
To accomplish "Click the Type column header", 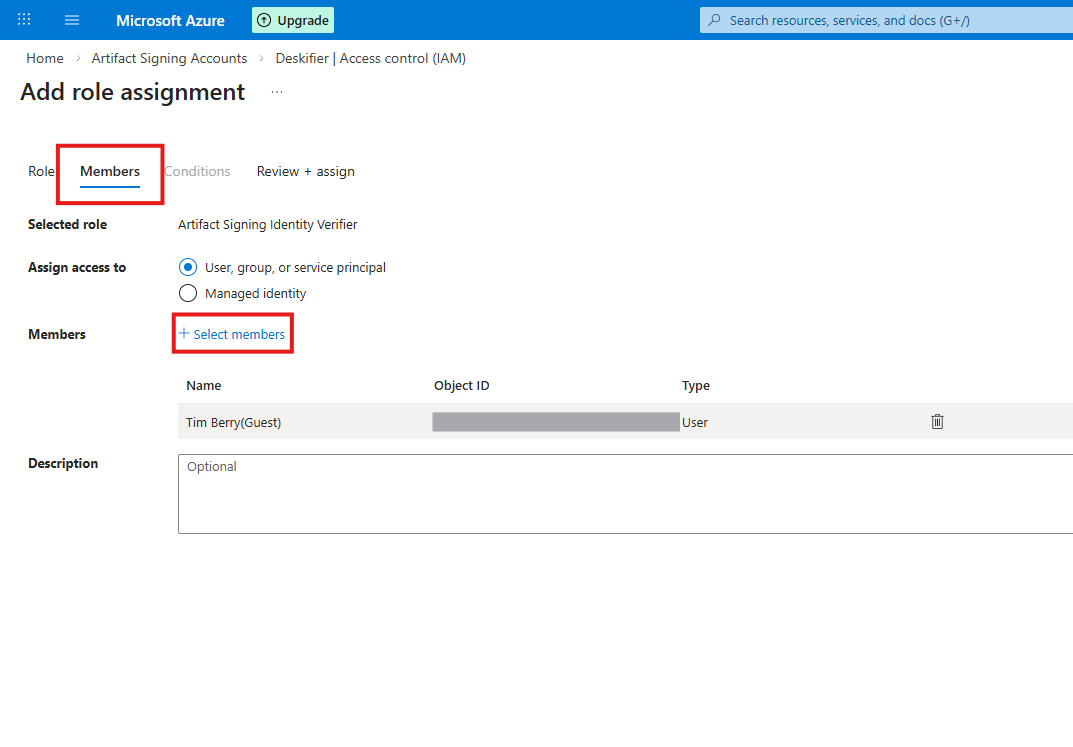I will 695,385.
